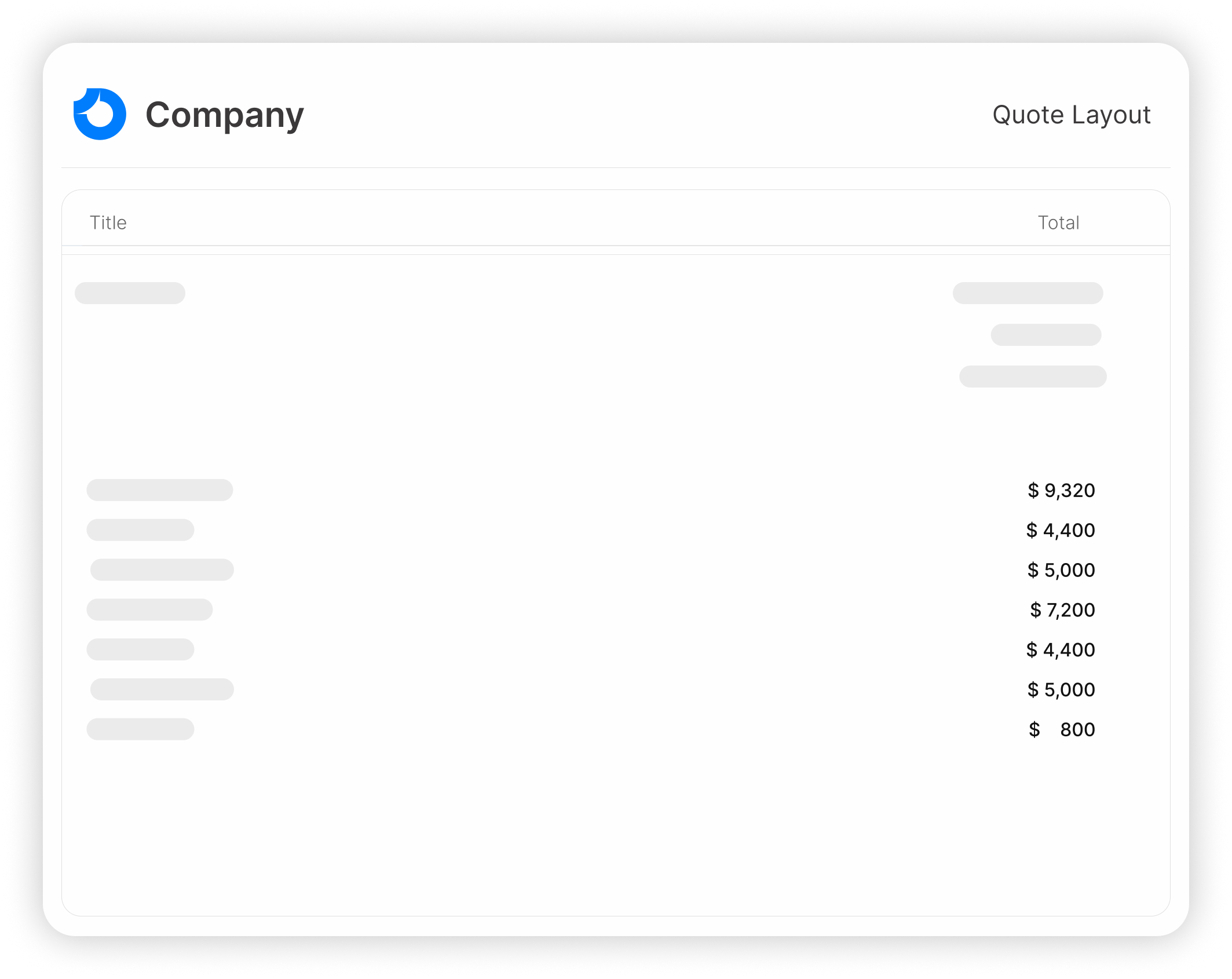Click the third stacked placeholder bar under Total
Viewport: 1232px width, 979px height.
[x=1033, y=377]
